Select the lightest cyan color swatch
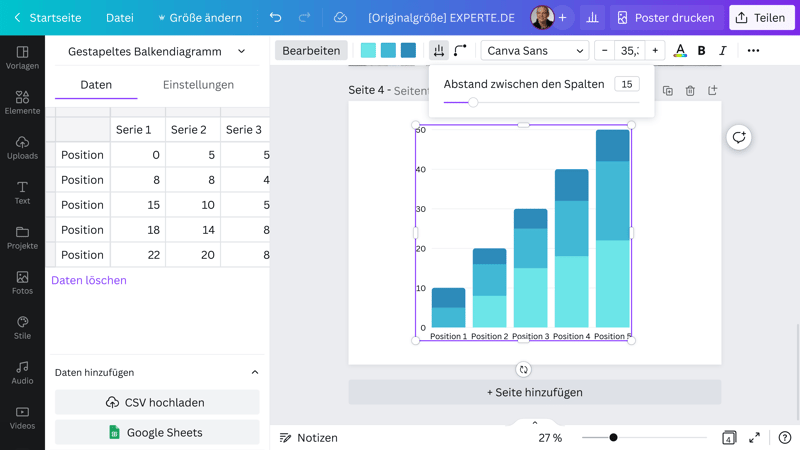This screenshot has width=800, height=450. 368,51
